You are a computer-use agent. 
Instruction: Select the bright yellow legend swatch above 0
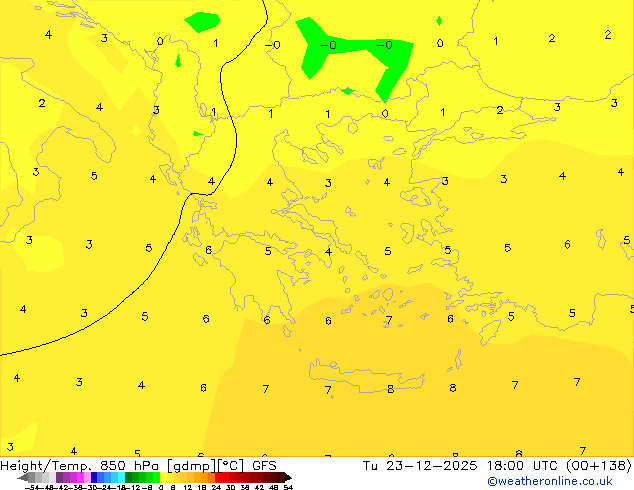point(163,477)
